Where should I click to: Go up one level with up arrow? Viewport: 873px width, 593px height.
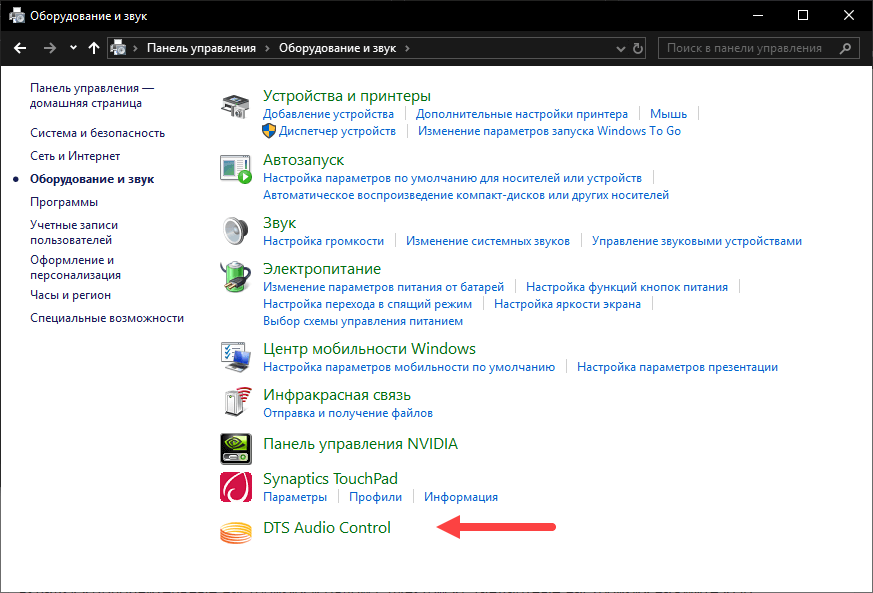94,48
